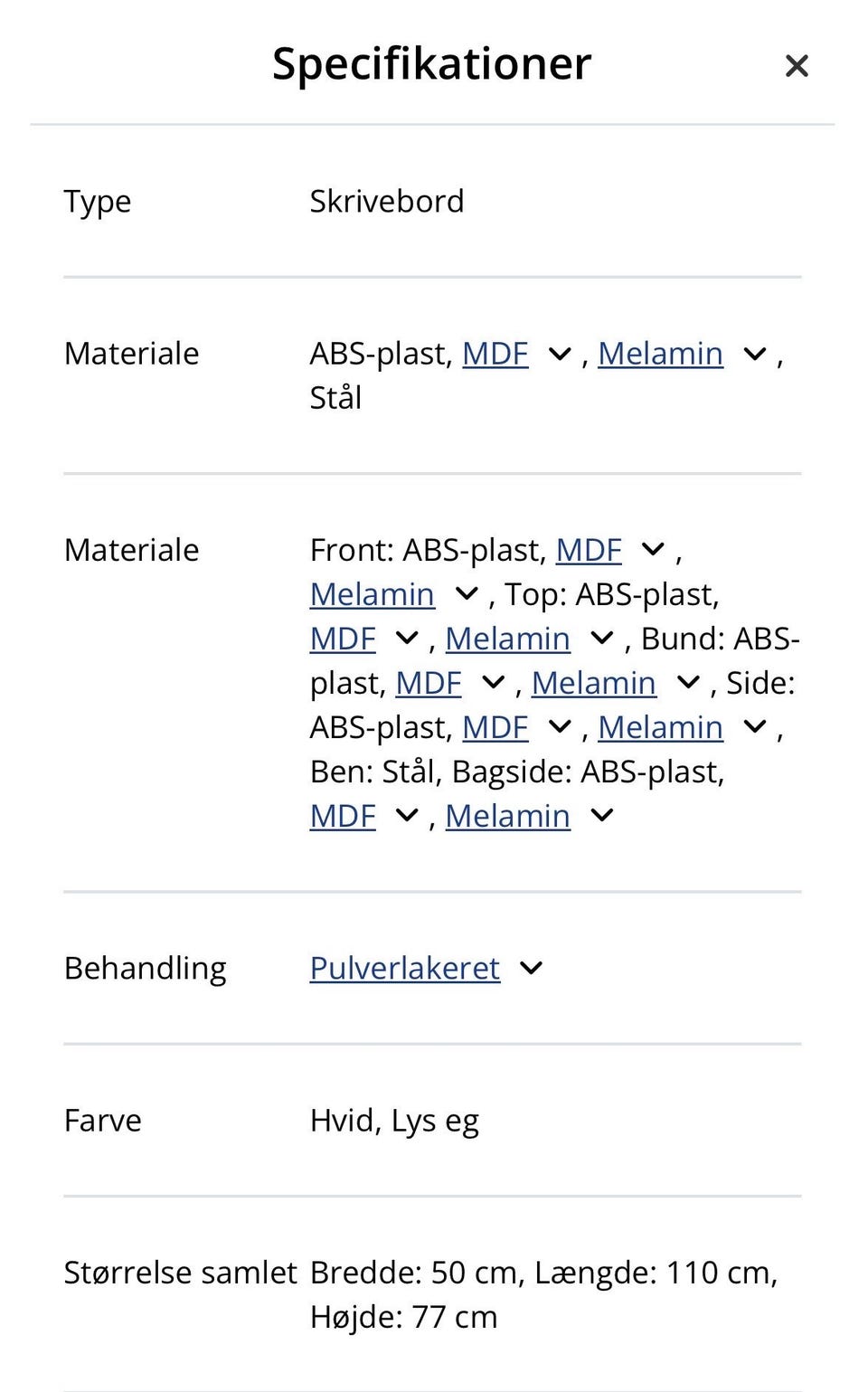Image resolution: width=868 pixels, height=1392 pixels.
Task: Open the MDF link in first Materiale row
Action: pyautogui.click(x=495, y=354)
